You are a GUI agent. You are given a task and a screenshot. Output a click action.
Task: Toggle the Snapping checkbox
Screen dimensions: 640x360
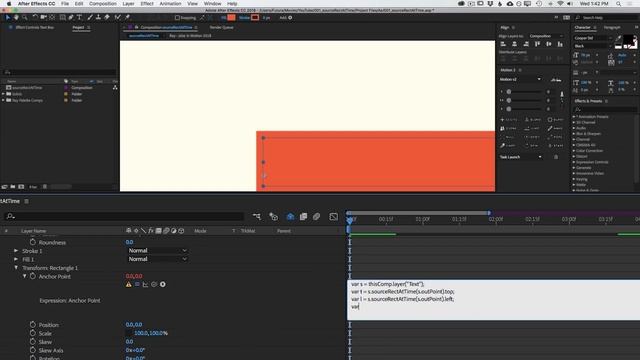click(177, 18)
